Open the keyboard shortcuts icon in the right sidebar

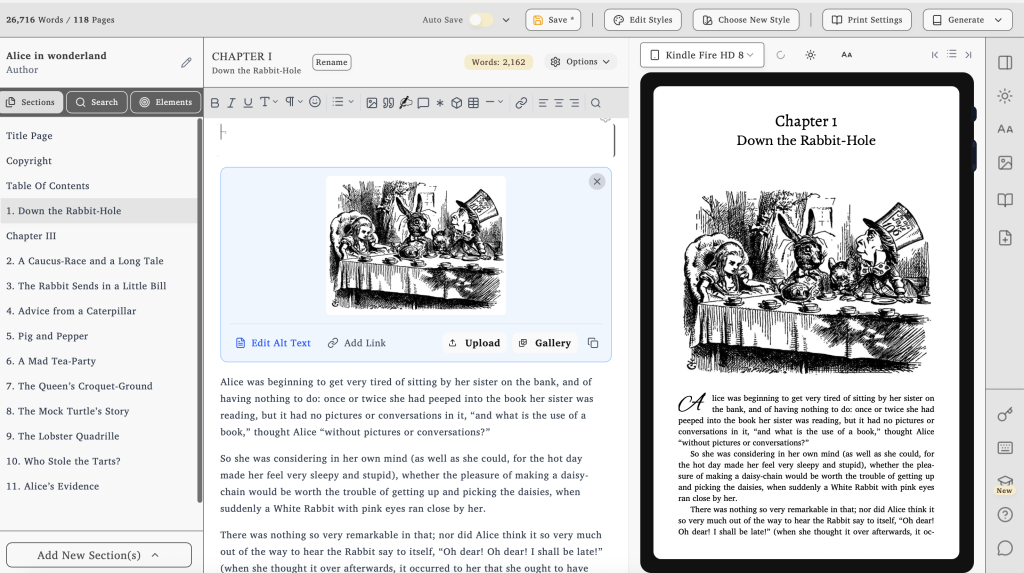(x=1005, y=448)
